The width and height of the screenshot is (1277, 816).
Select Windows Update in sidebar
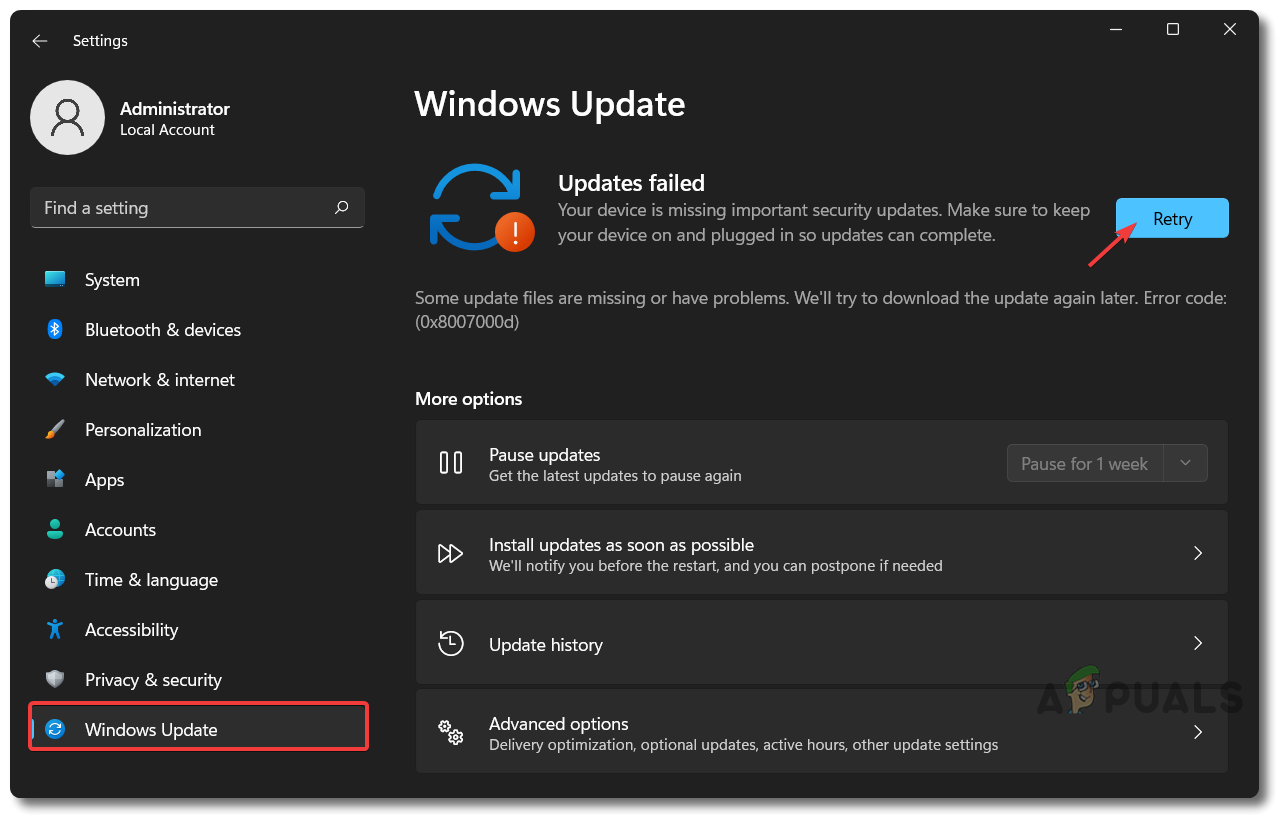click(198, 727)
